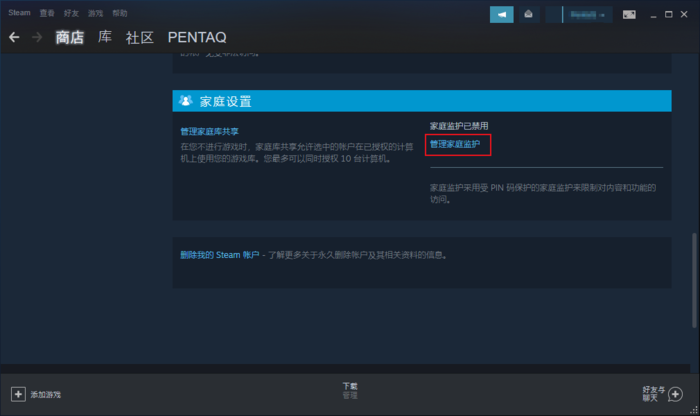Close the Steam window
700x416 pixels.
tap(684, 15)
